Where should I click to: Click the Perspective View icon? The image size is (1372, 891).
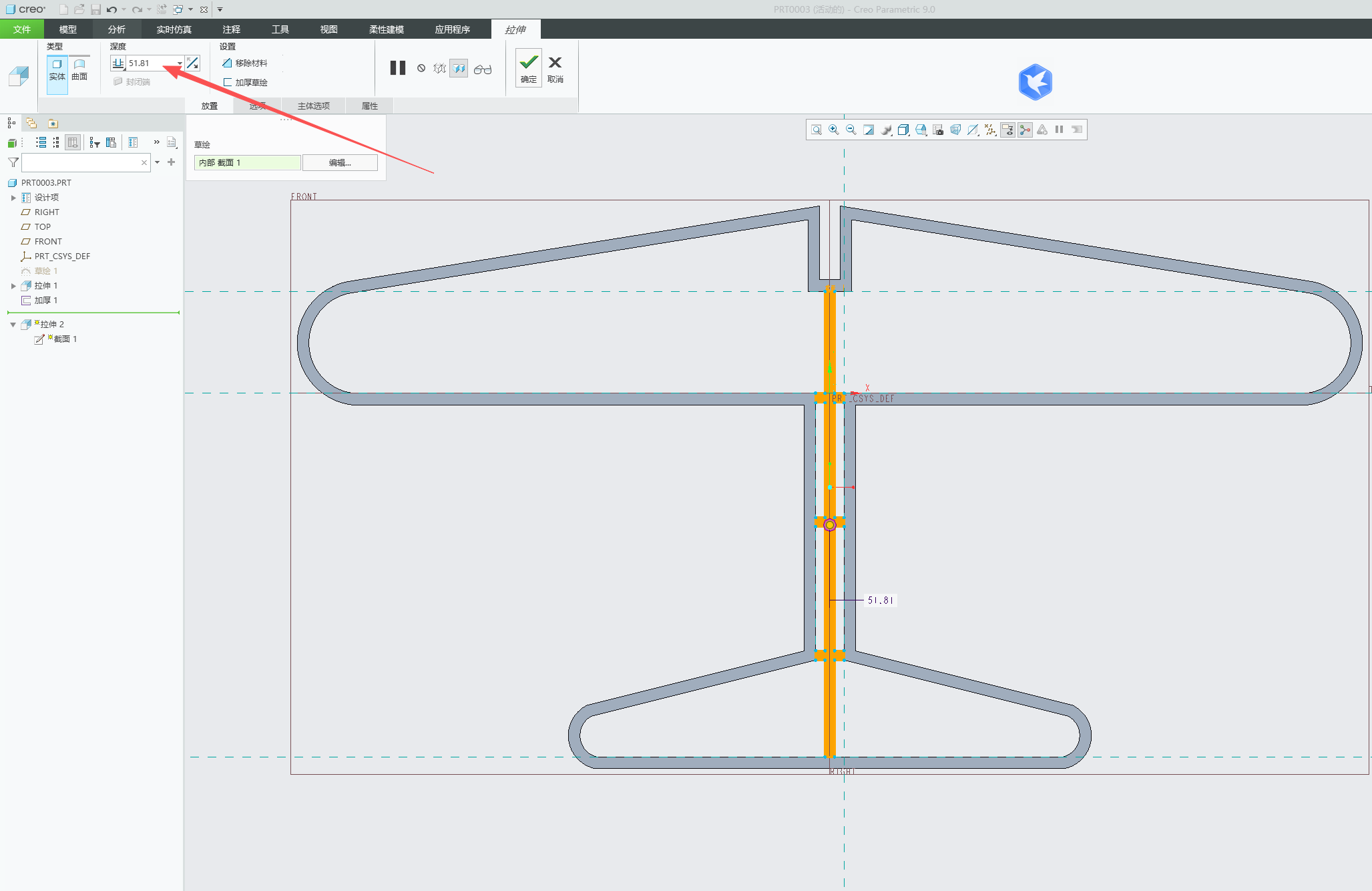click(x=955, y=130)
